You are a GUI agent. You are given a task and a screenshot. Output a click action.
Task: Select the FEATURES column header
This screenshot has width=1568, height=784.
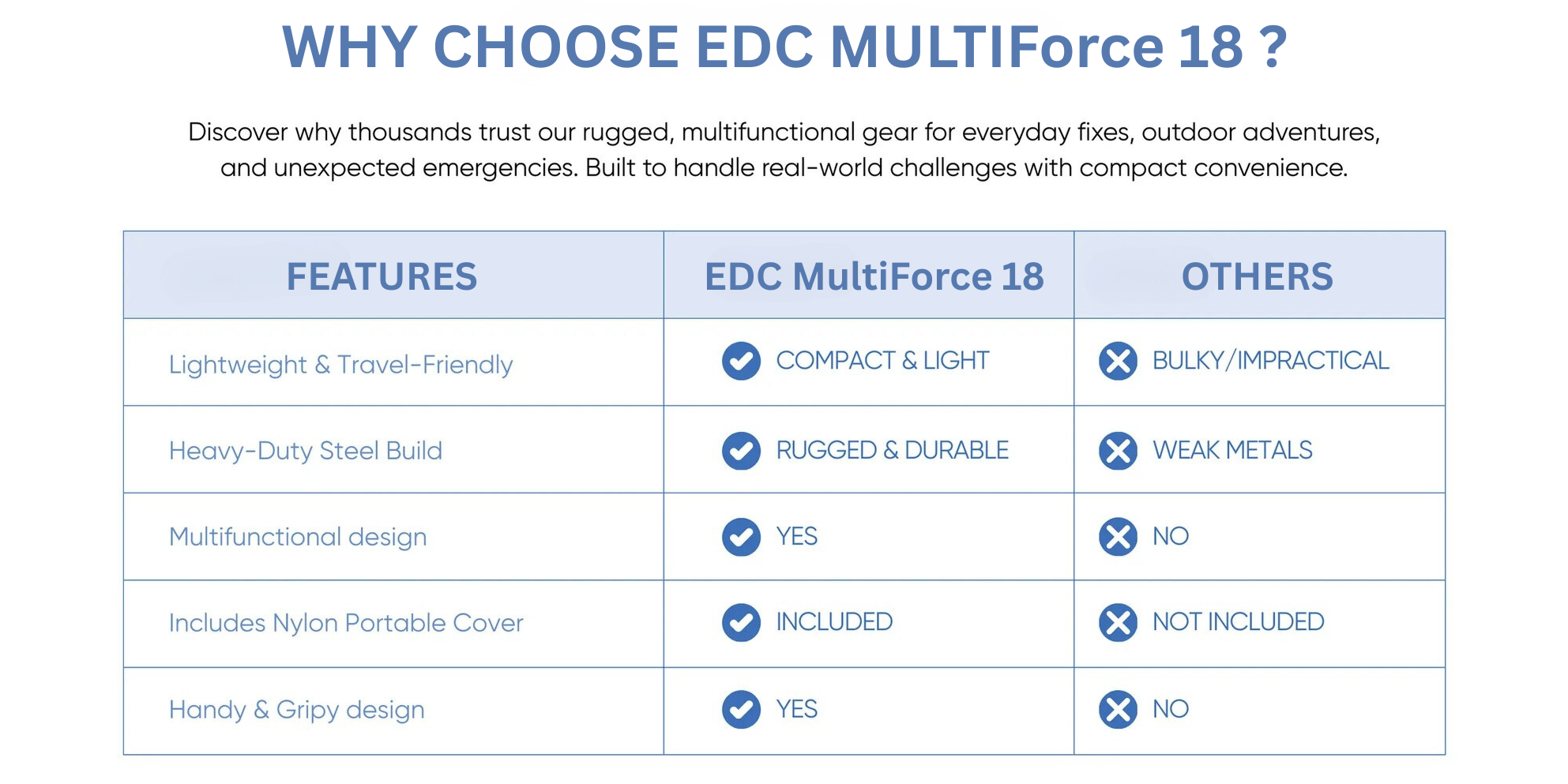(x=382, y=276)
